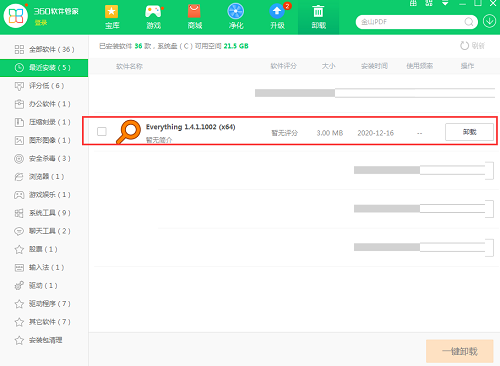Open the 净化 fan icon
The image size is (500, 366).
(235, 11)
